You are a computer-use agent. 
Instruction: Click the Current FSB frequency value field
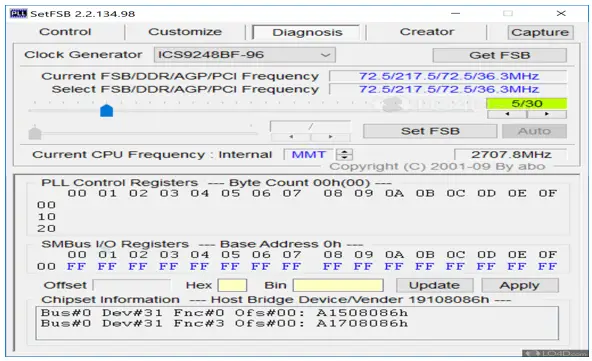coord(448,76)
